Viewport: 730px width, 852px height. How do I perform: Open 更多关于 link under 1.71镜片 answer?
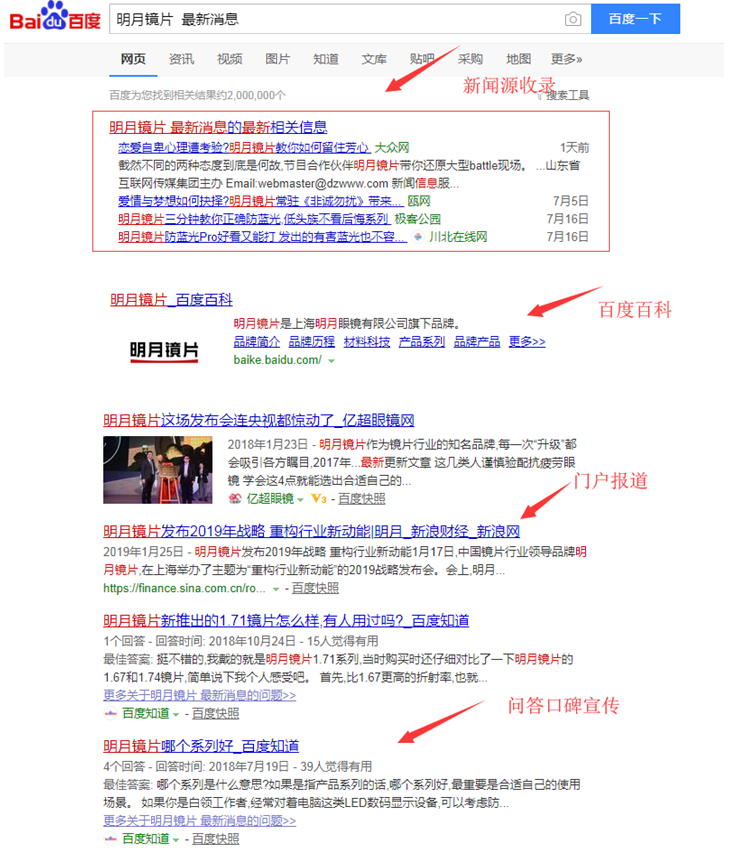pos(199,696)
